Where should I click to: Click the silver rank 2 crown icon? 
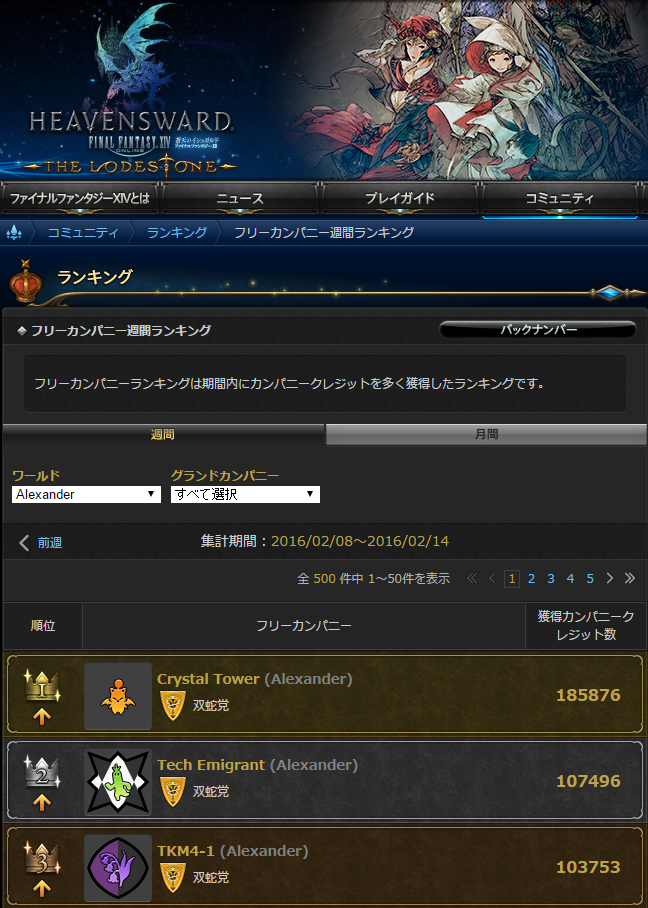click(42, 772)
